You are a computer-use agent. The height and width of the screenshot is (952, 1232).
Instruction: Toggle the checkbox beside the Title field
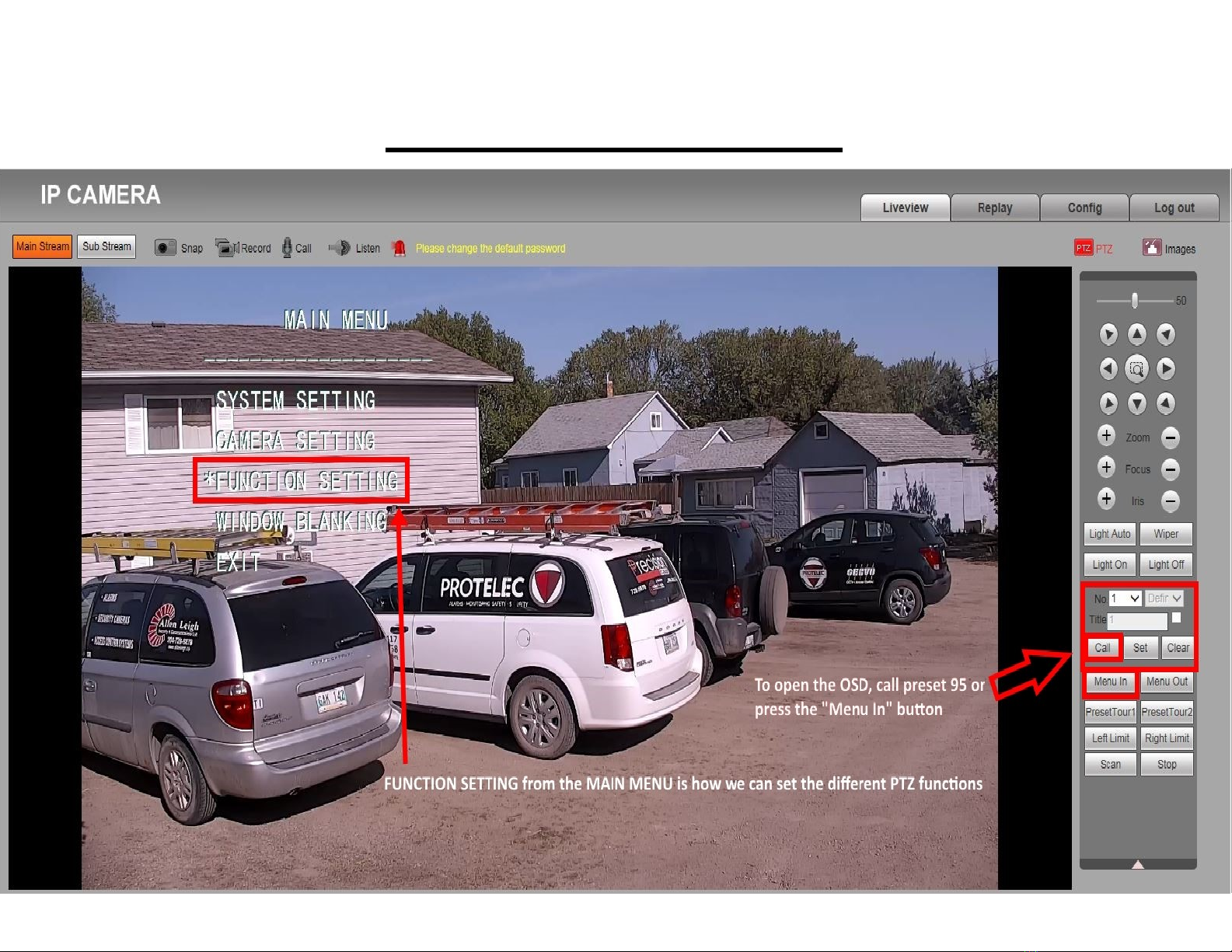[x=1176, y=618]
